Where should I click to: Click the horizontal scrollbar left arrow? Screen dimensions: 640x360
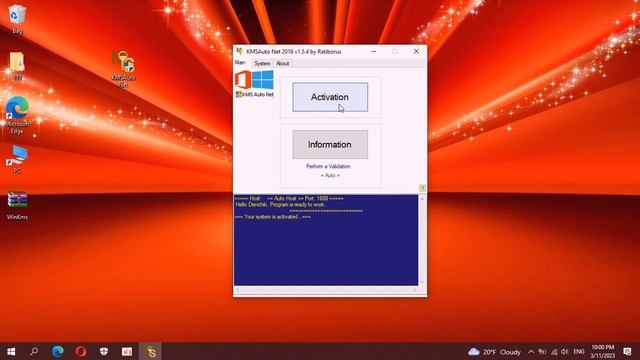click(x=238, y=290)
